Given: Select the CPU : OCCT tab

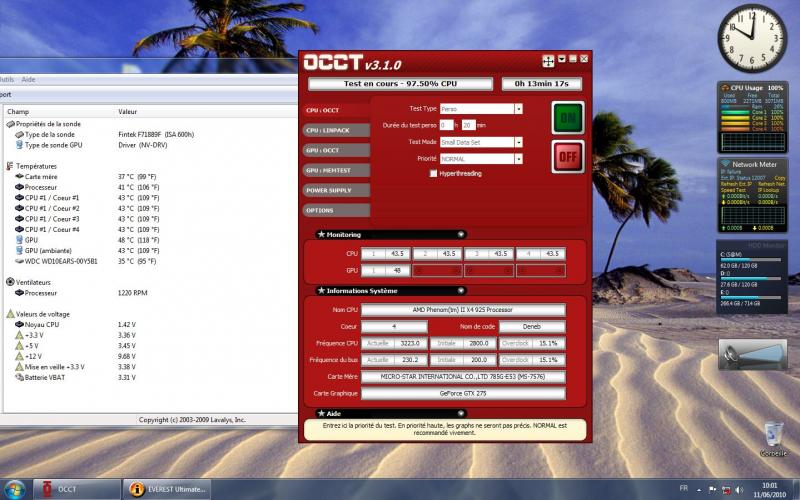Looking at the screenshot, I should [336, 110].
